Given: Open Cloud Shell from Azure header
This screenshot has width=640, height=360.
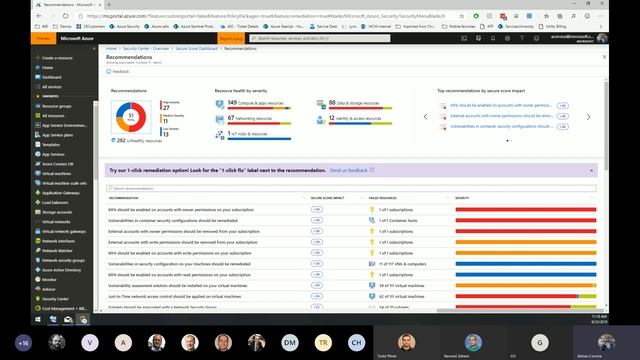Looking at the screenshot, I should click(x=464, y=38).
